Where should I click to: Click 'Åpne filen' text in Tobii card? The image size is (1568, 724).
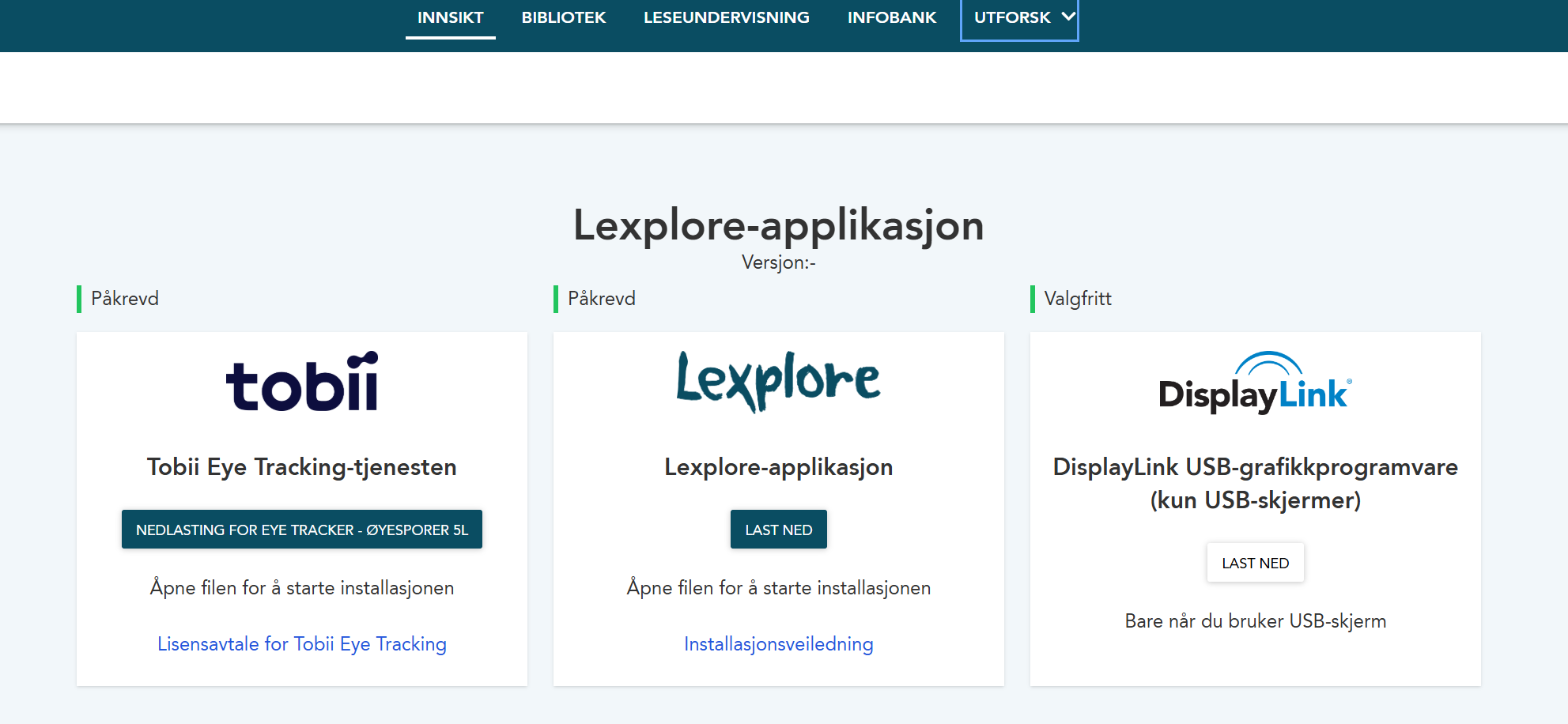[x=302, y=588]
